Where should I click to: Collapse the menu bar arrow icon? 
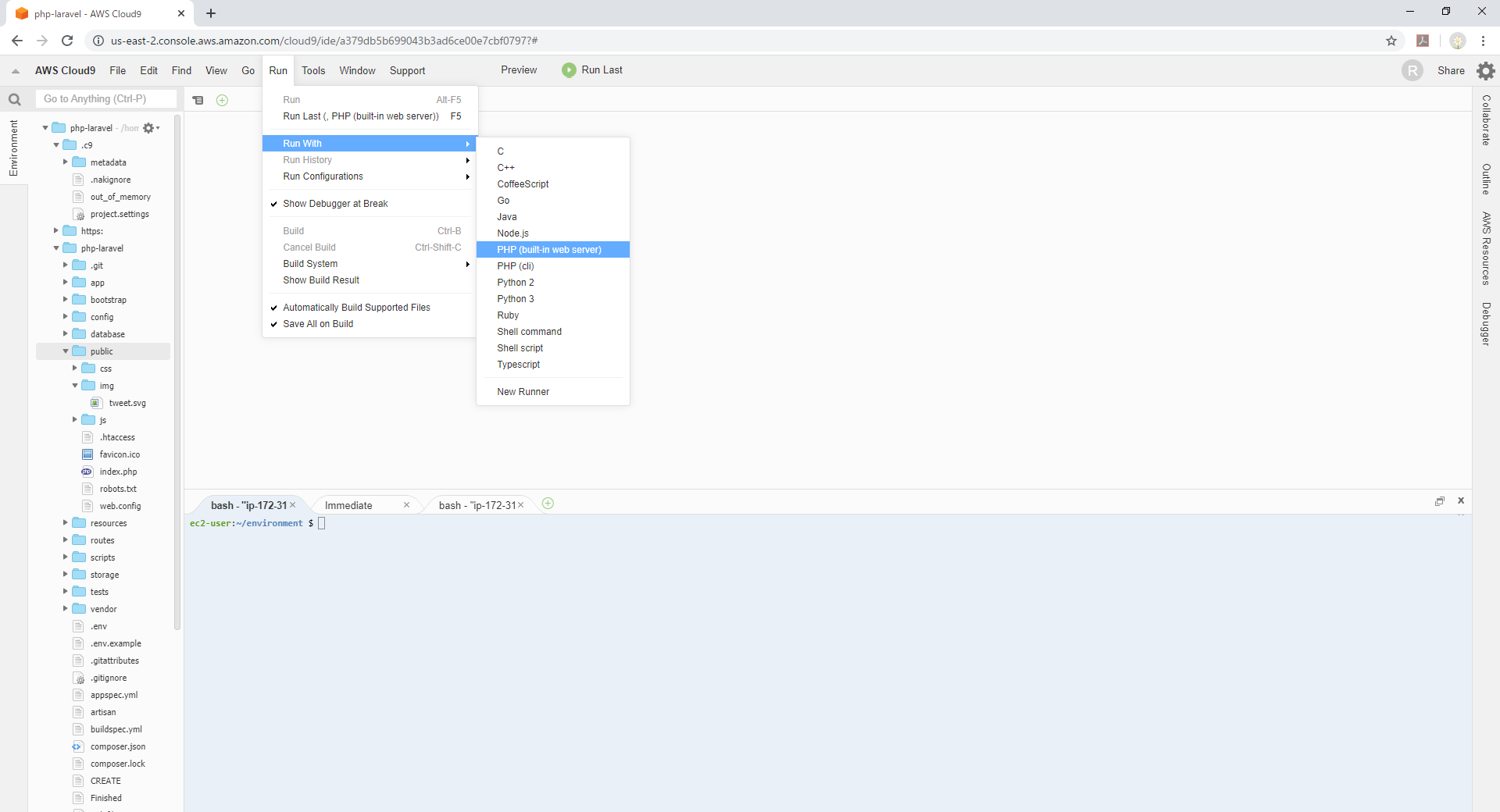point(15,71)
